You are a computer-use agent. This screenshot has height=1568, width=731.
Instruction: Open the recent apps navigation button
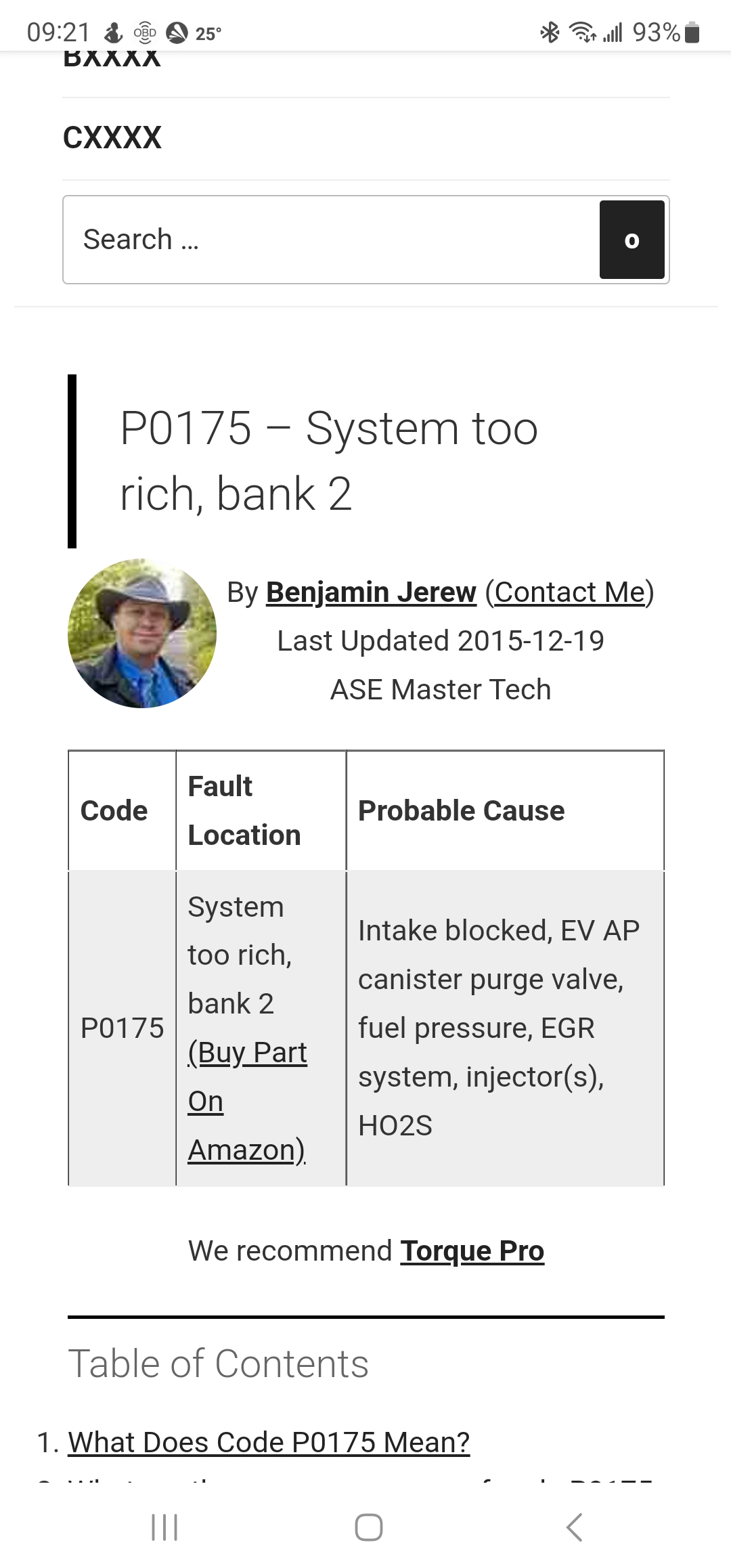(x=164, y=1527)
